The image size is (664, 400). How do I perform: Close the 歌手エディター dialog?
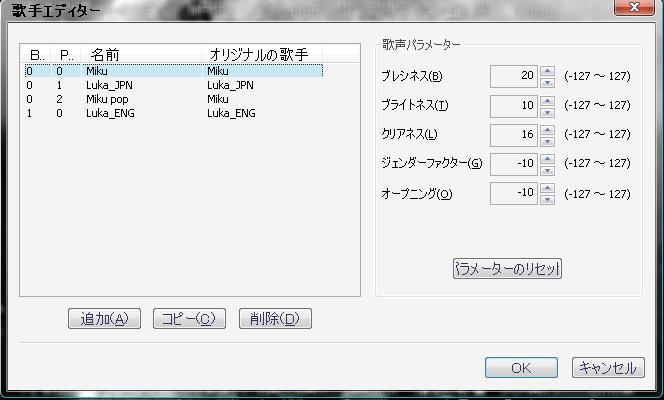(x=634, y=7)
